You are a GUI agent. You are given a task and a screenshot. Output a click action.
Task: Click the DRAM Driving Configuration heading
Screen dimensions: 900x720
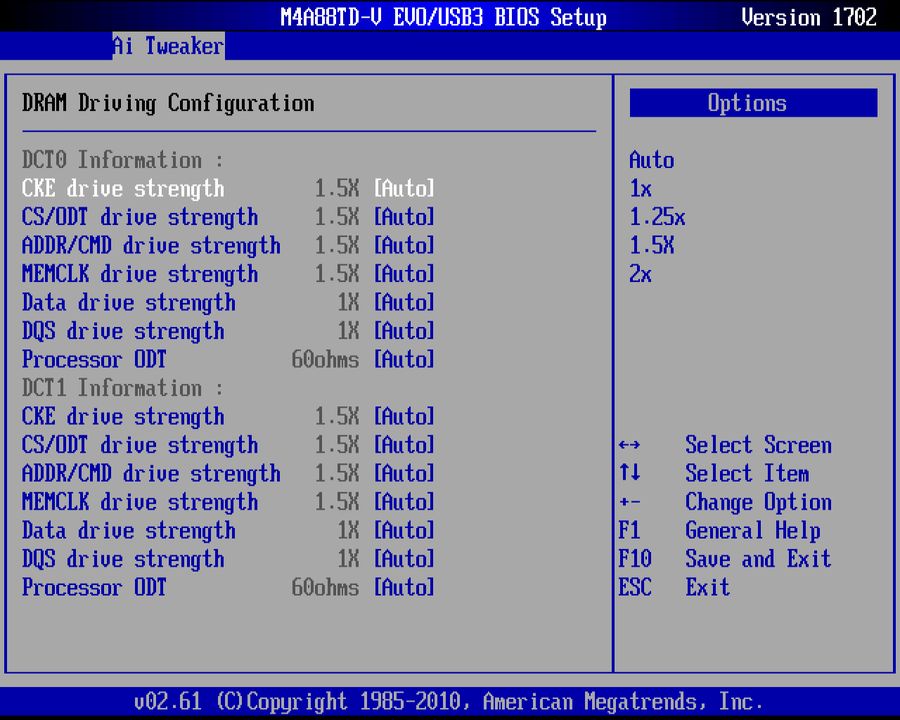(x=166, y=103)
